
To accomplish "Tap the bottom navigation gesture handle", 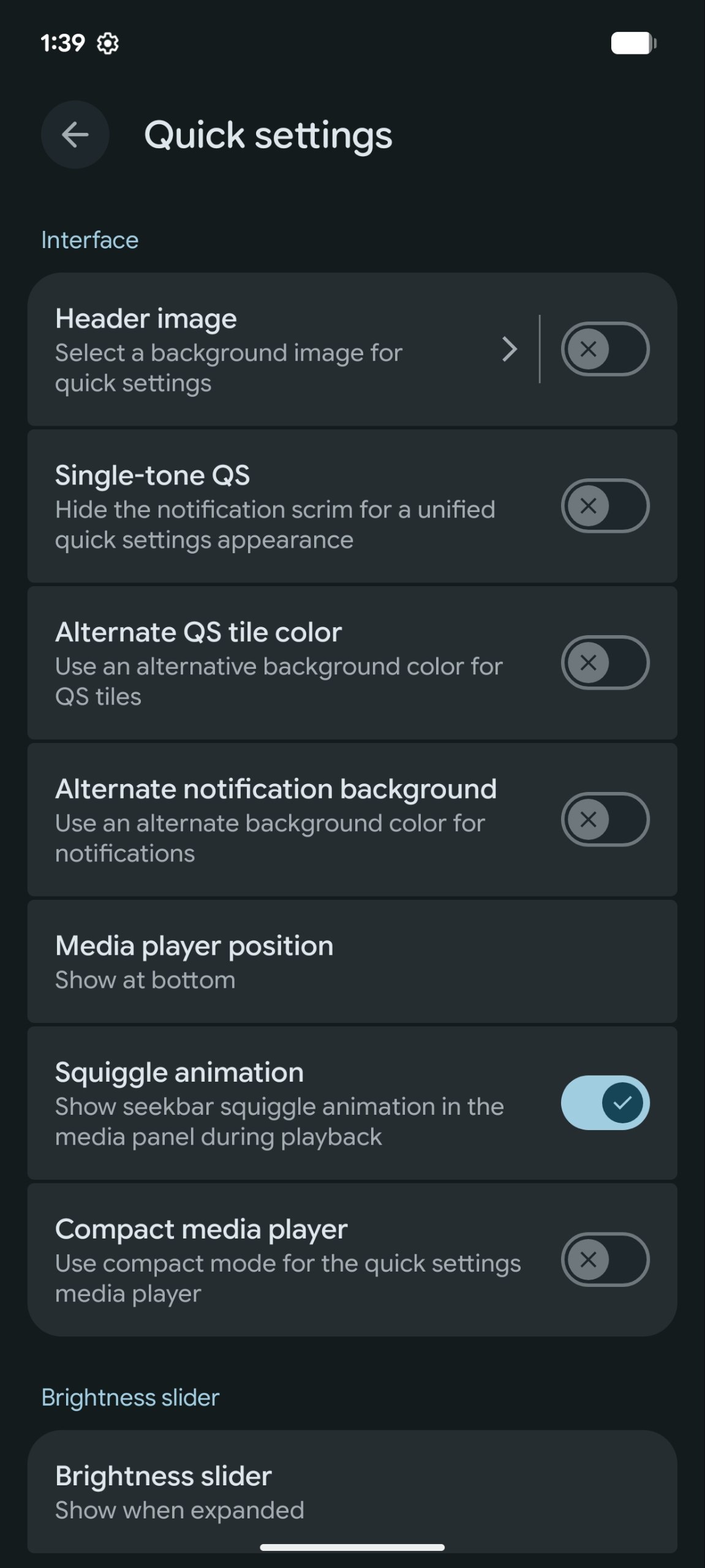I will coord(352,1547).
